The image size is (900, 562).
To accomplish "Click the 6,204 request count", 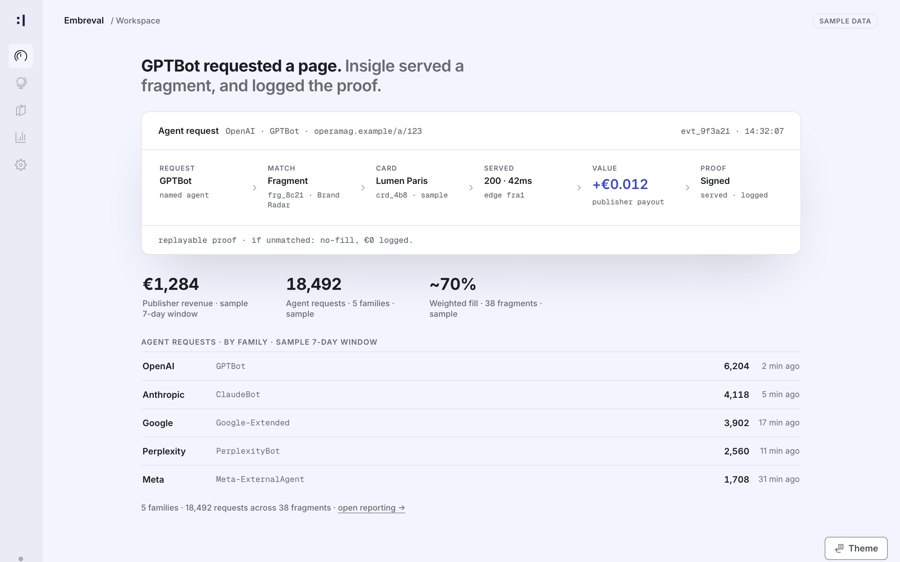I will (736, 366).
